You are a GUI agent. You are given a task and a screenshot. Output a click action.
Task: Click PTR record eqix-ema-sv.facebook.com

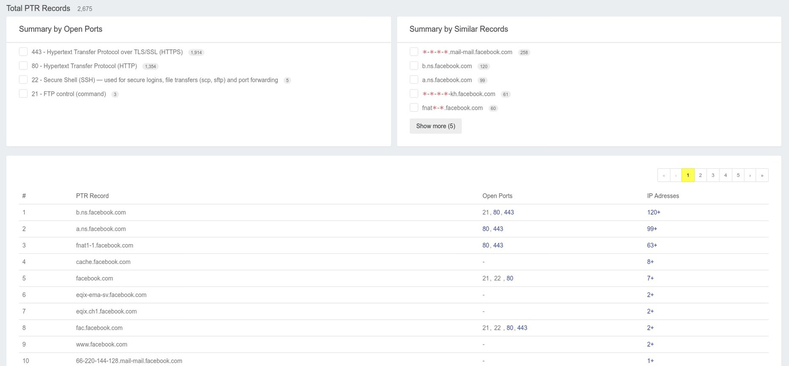pyautogui.click(x=111, y=295)
